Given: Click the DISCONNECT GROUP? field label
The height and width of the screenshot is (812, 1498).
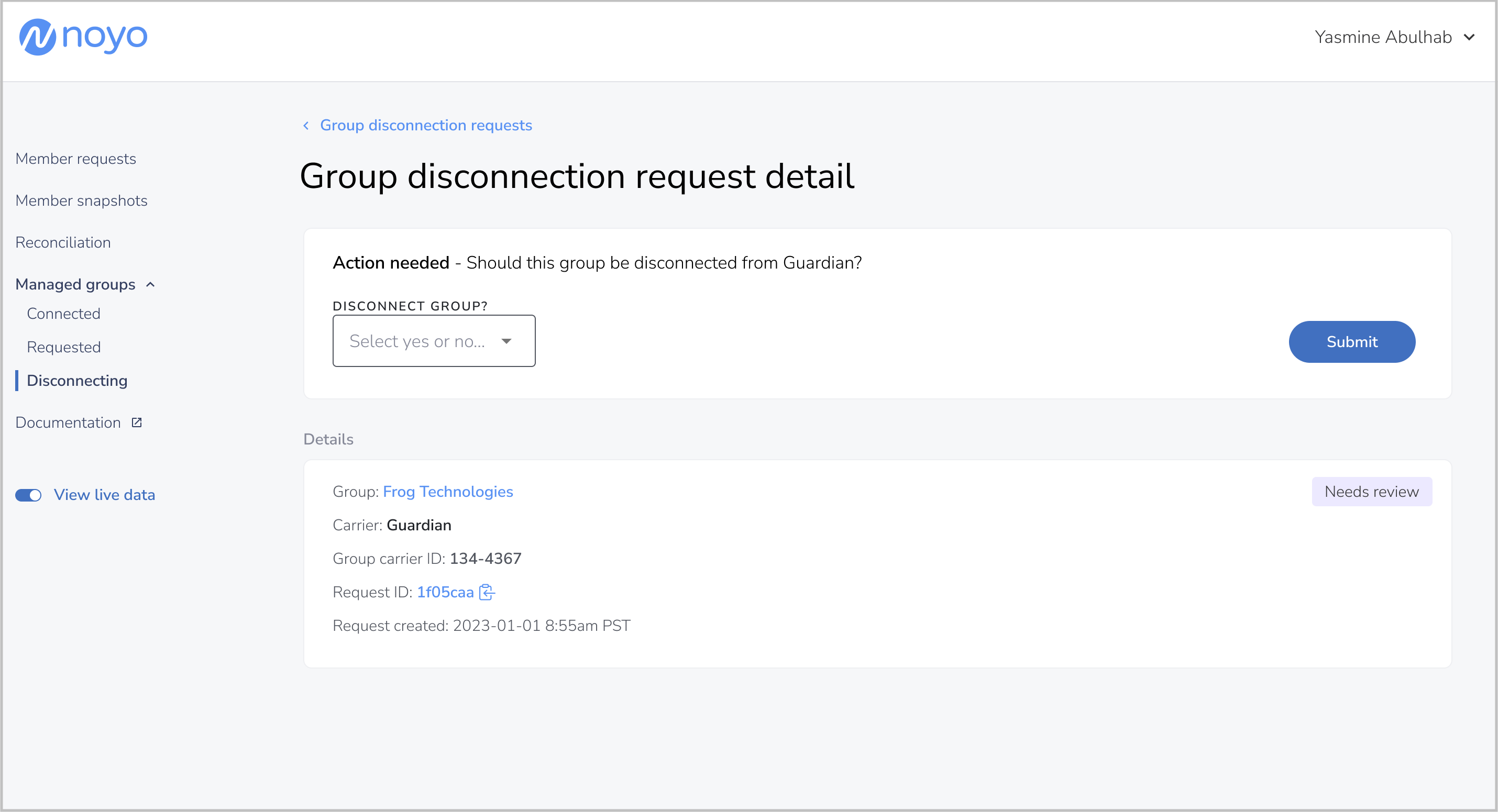Looking at the screenshot, I should pyautogui.click(x=410, y=306).
